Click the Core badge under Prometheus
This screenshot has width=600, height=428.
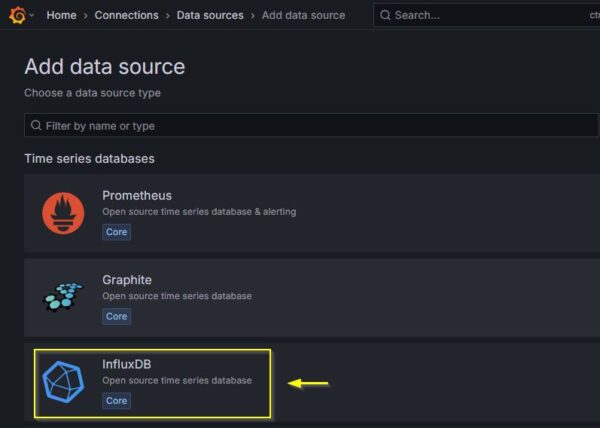[x=116, y=232]
